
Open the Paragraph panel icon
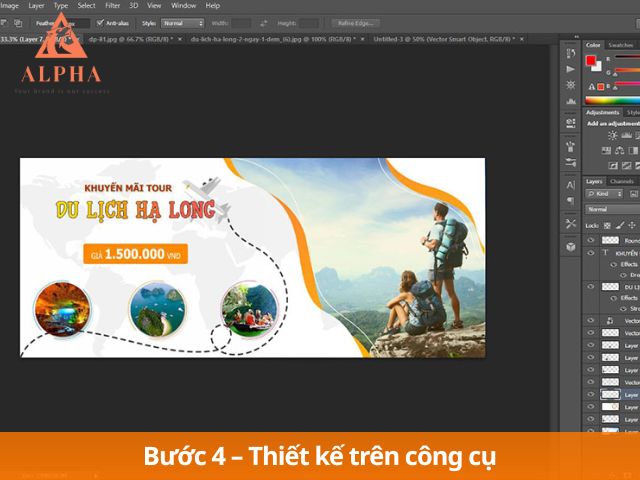coord(570,202)
